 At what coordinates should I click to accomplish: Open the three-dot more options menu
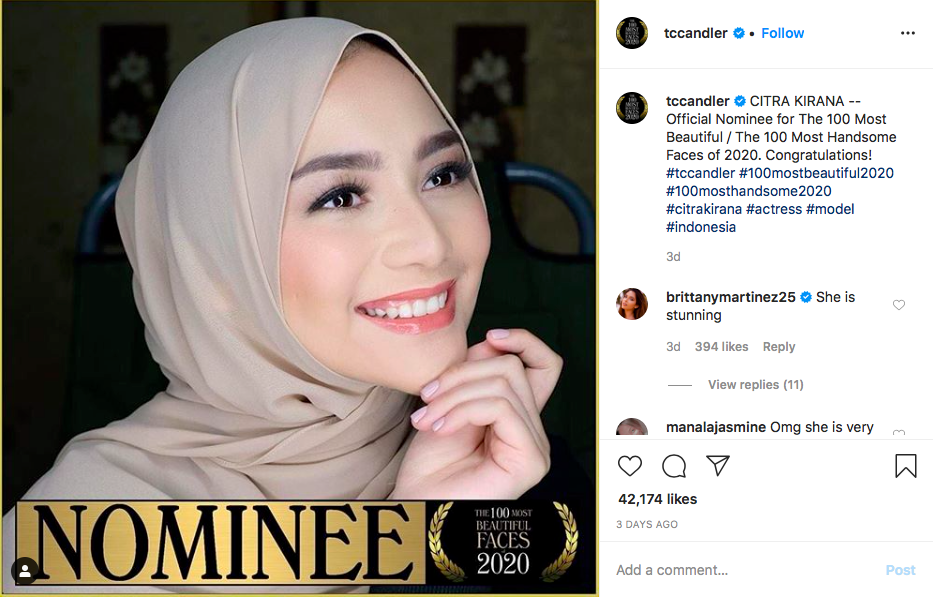pyautogui.click(x=907, y=33)
